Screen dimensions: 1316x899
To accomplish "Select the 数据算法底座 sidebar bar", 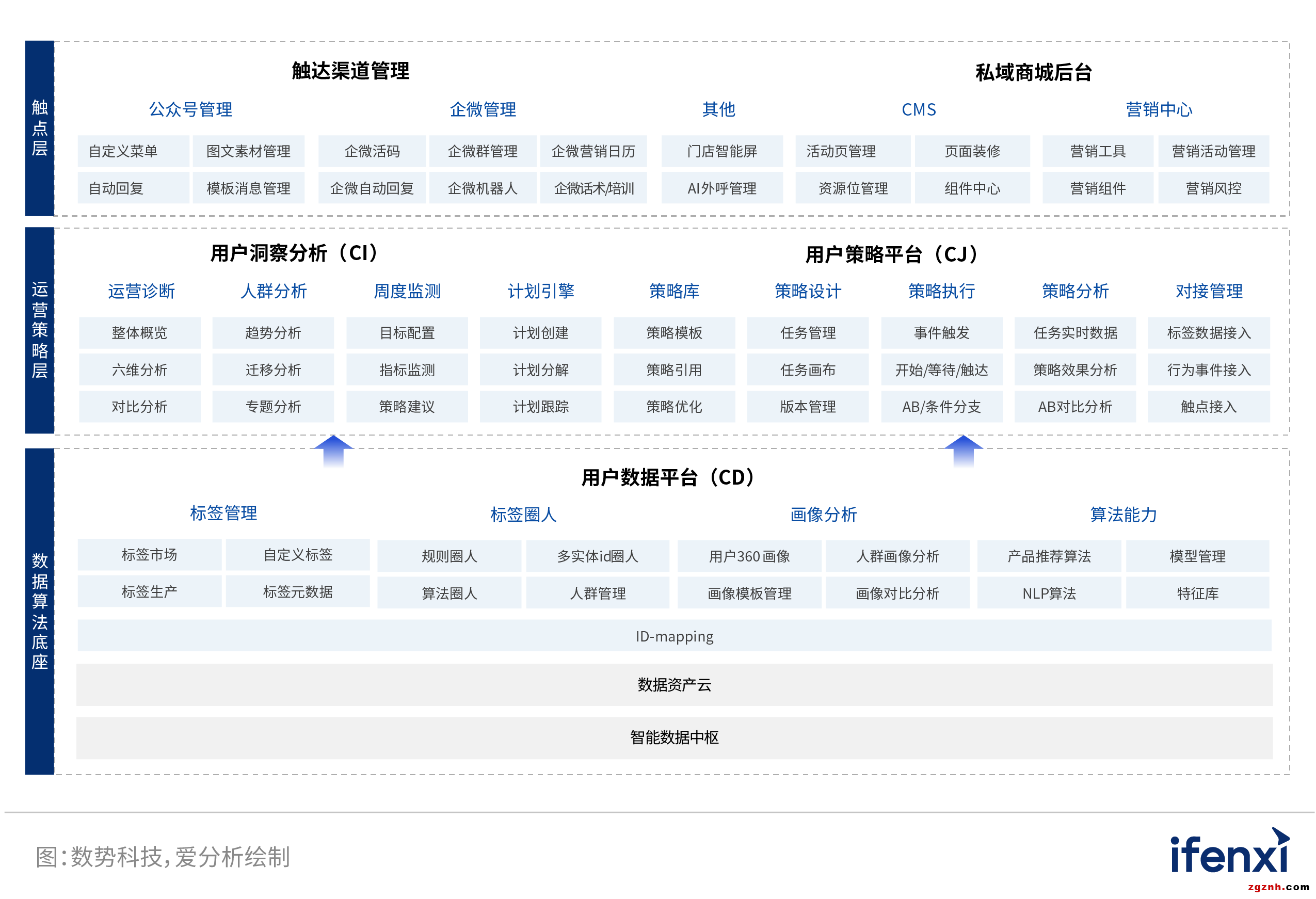I will (x=40, y=611).
